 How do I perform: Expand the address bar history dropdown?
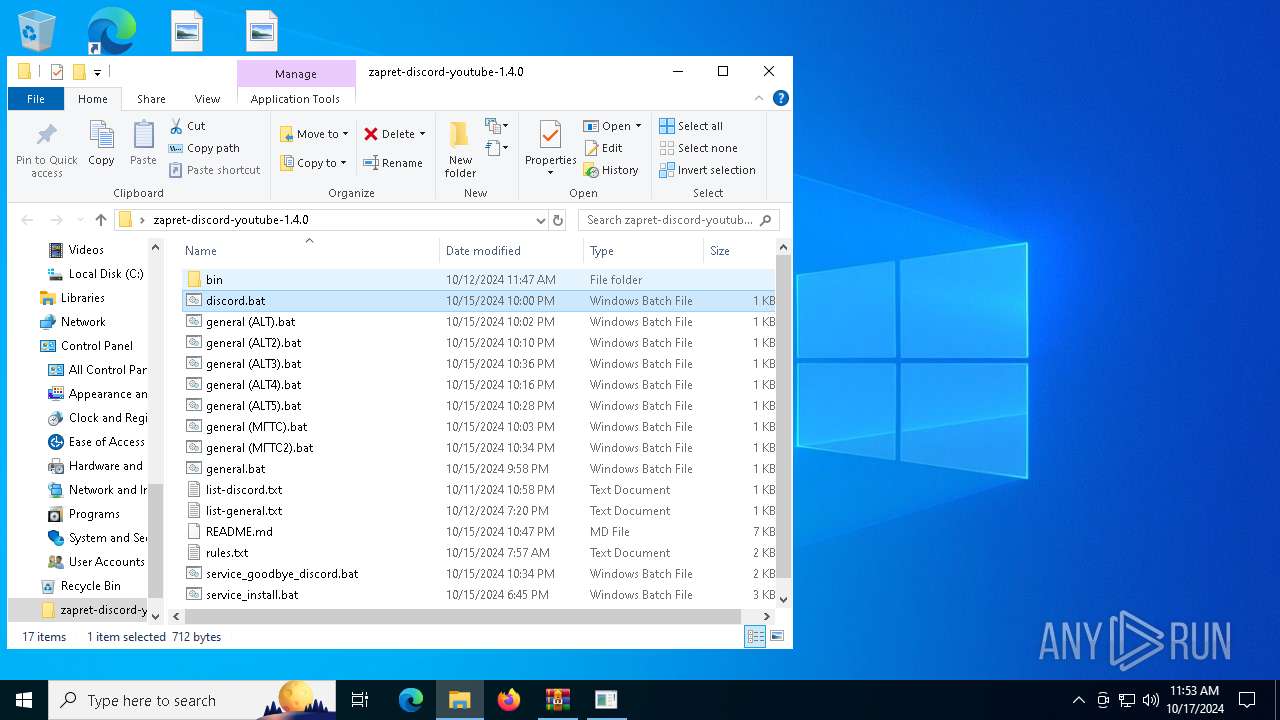(540, 220)
